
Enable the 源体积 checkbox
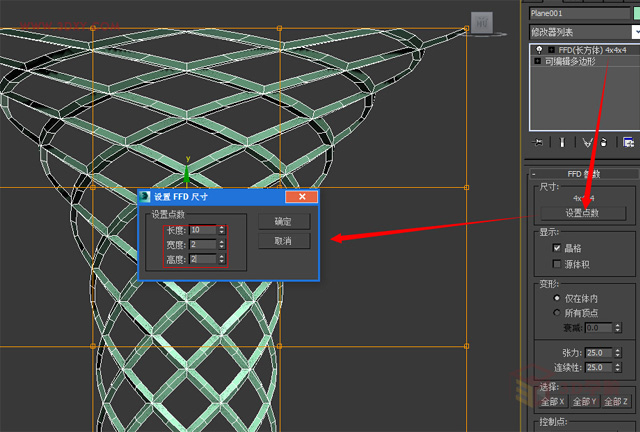[x=557, y=264]
